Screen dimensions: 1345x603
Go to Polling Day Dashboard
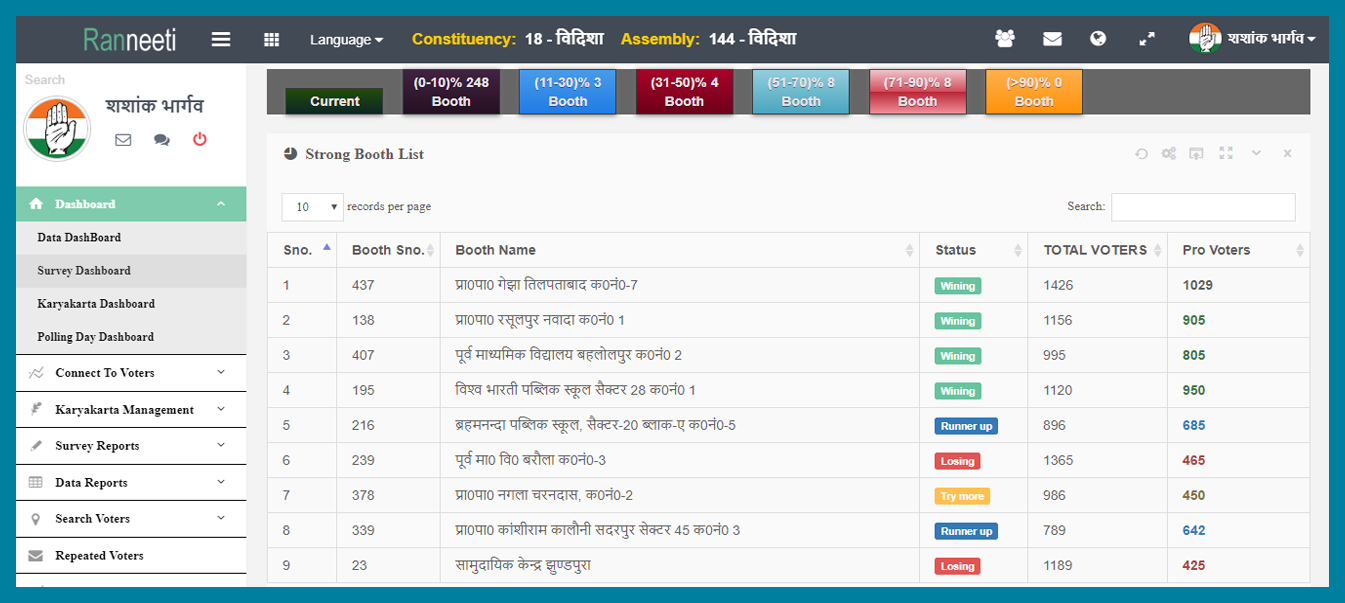(95, 337)
